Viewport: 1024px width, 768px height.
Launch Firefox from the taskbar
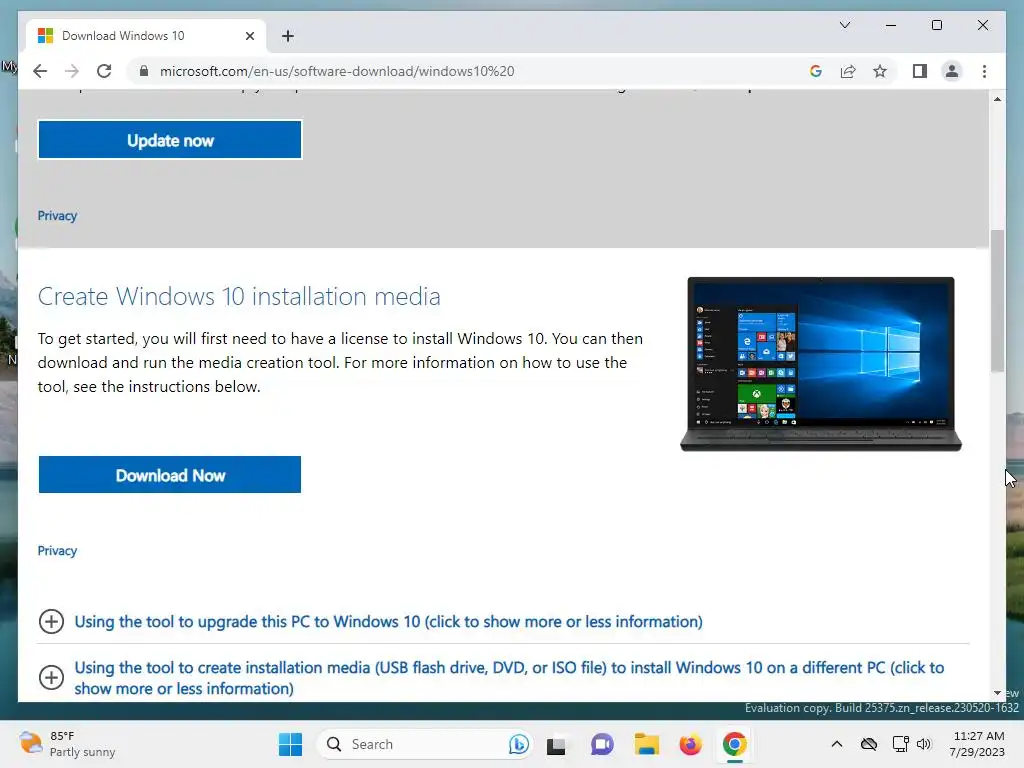pos(690,744)
